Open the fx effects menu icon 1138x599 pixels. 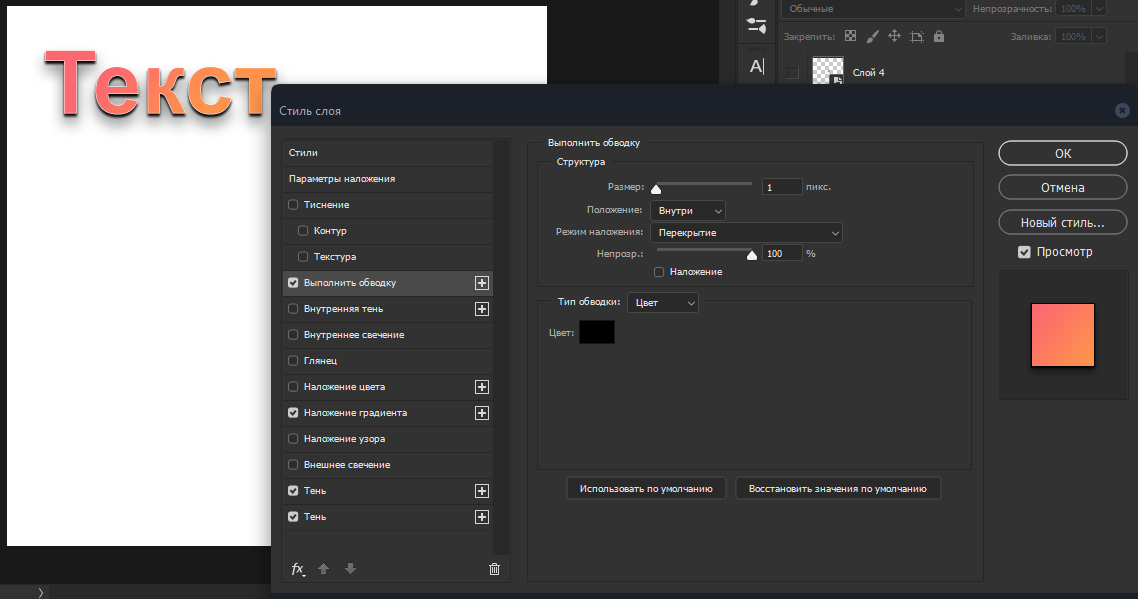point(298,569)
